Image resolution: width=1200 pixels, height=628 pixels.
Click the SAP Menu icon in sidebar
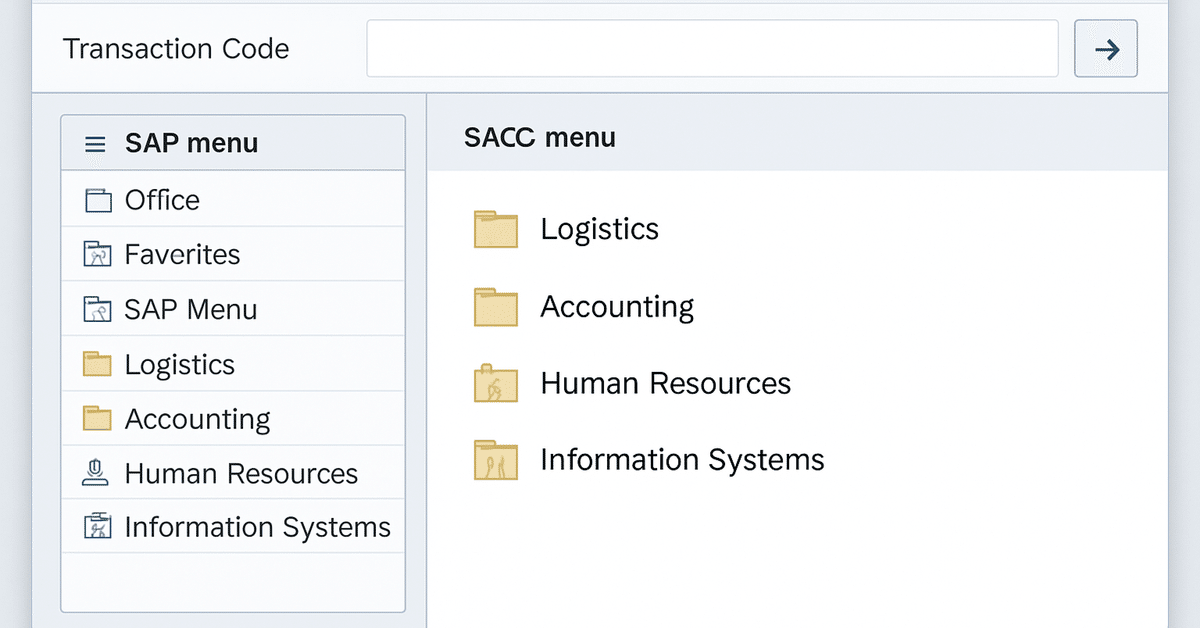coord(98,309)
